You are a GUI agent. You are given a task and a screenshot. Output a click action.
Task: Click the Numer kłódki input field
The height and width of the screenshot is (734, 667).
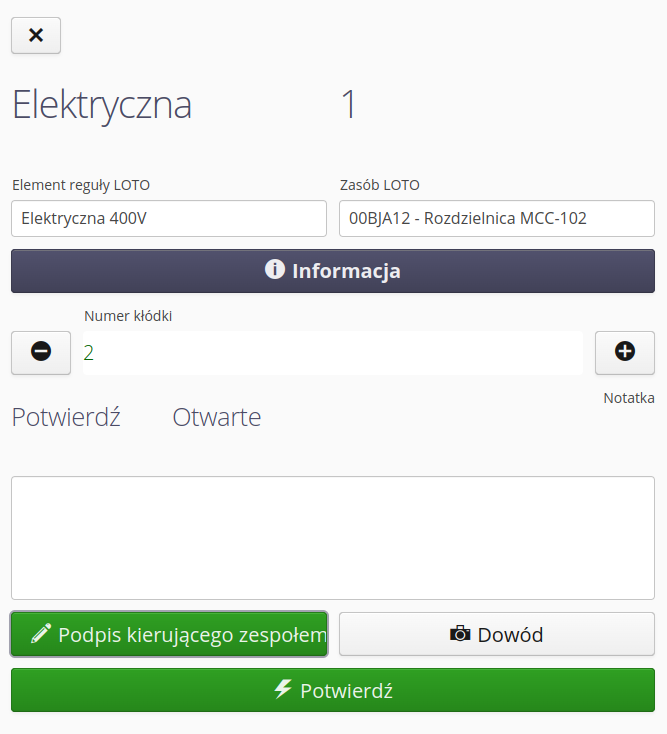[330, 353]
